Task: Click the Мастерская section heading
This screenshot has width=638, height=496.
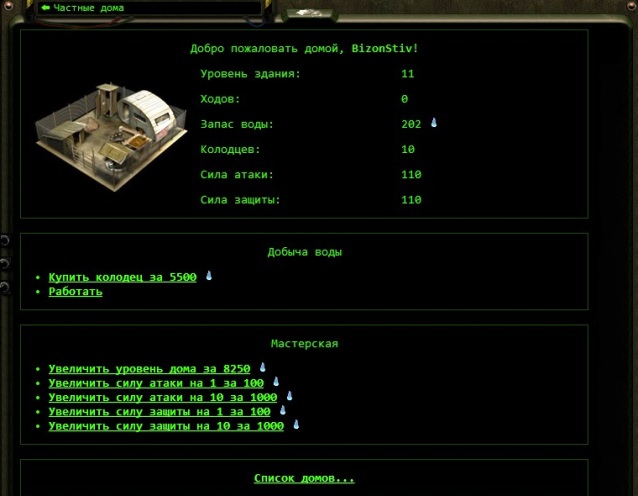Action: pos(304,344)
